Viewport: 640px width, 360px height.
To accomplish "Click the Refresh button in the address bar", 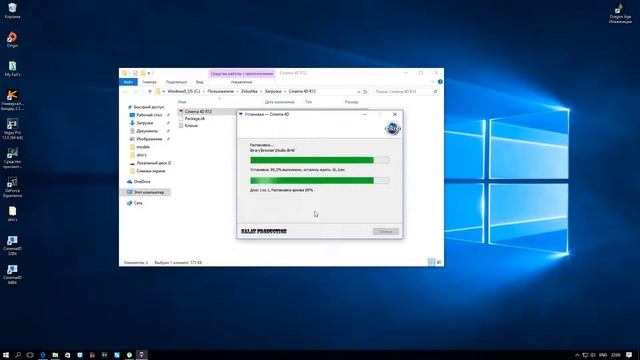I will (365, 92).
